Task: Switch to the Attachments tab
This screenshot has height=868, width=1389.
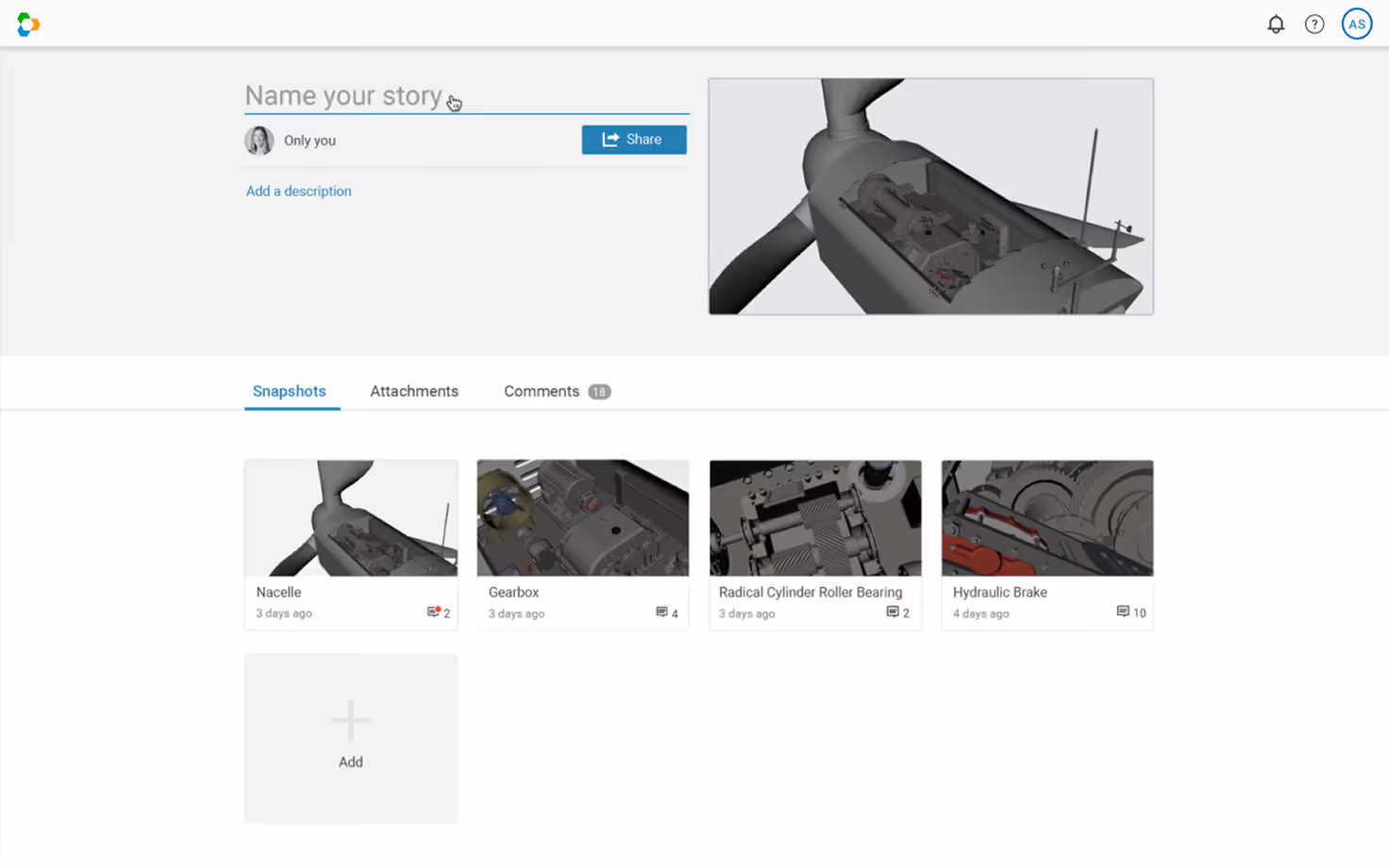Action: click(414, 392)
